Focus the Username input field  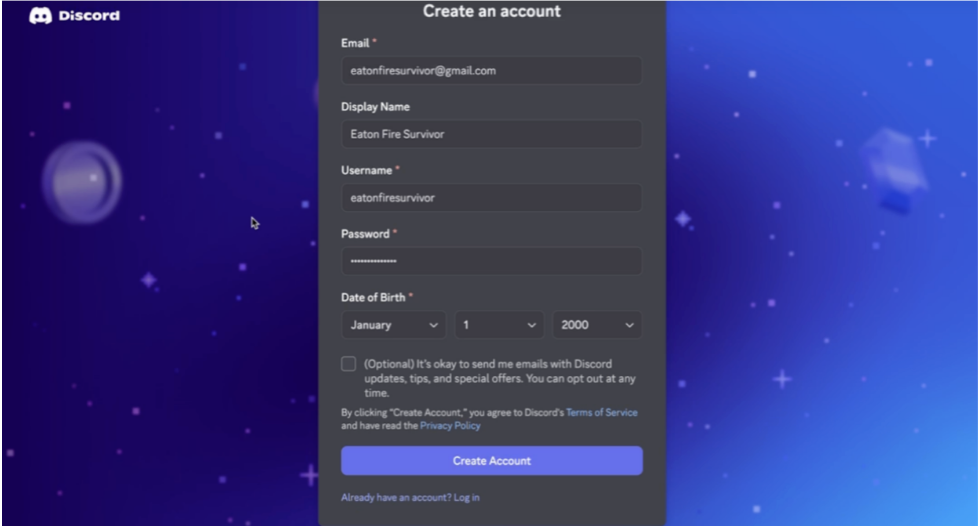point(491,198)
